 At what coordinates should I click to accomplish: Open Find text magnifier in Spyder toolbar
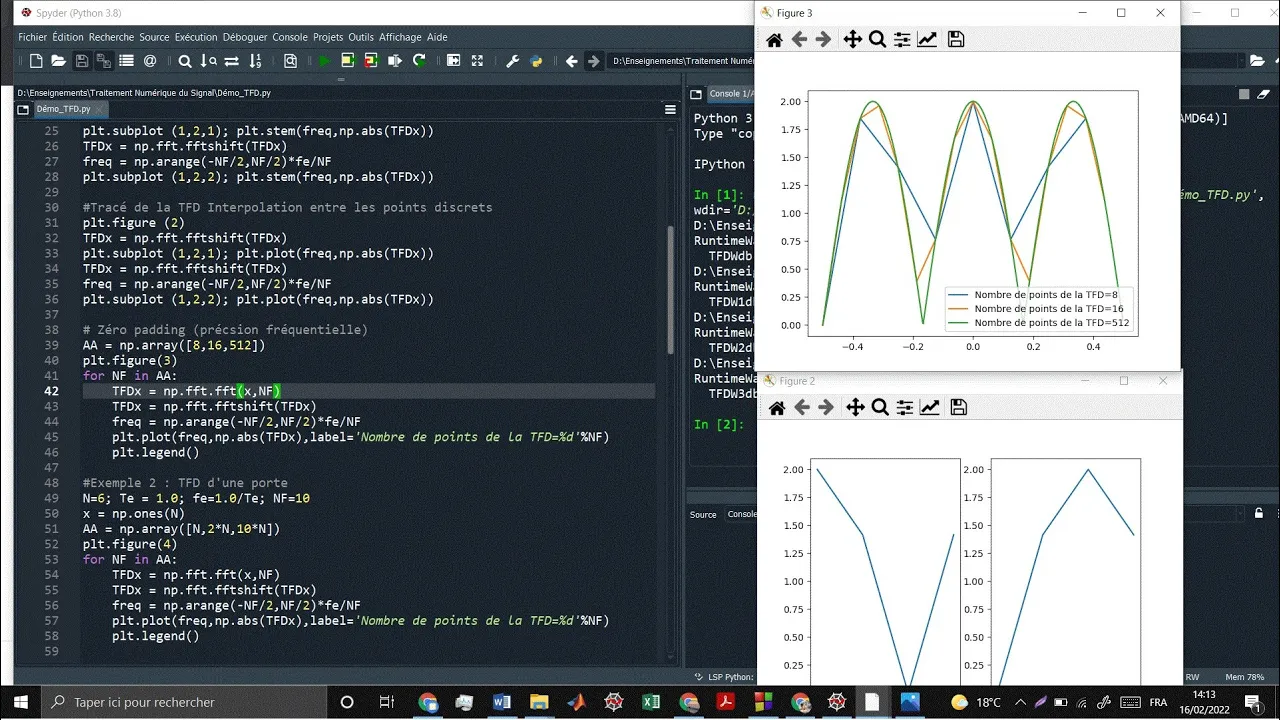coord(185,61)
